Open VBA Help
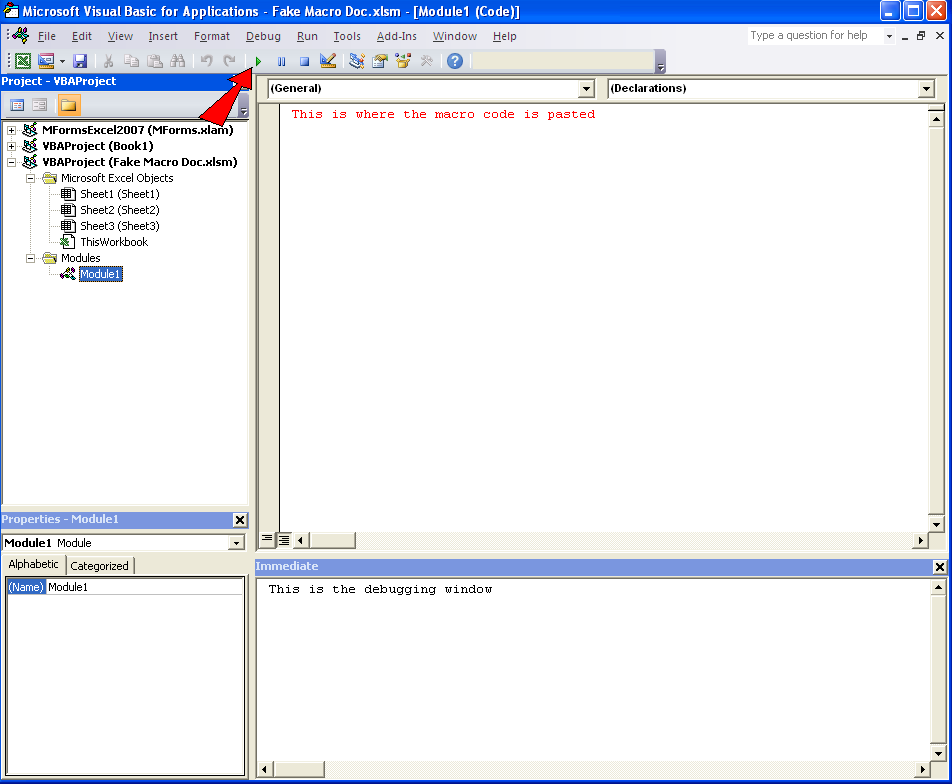The image size is (952, 784). coord(454,60)
